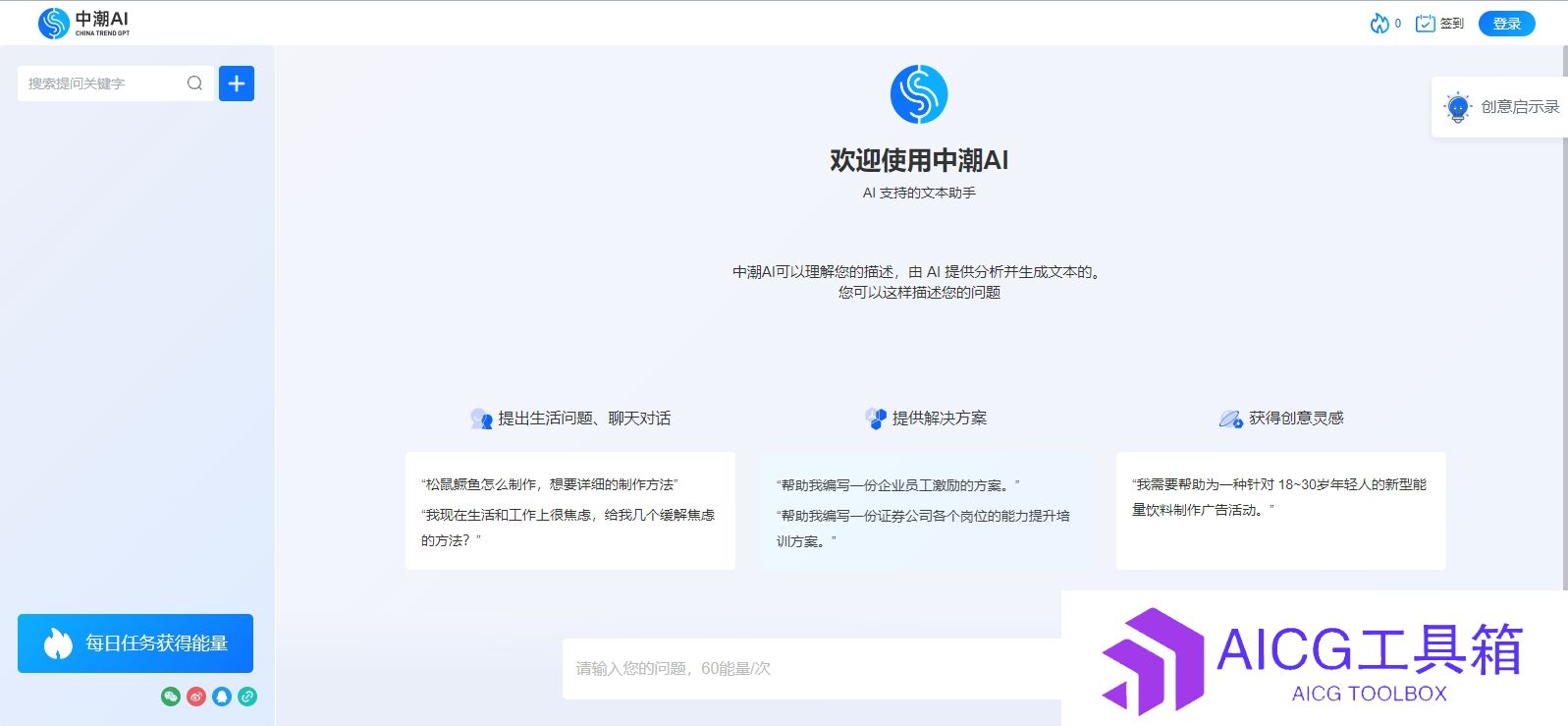Select the 新型能量饮料制作广告活动 example prompt
The height and width of the screenshot is (726, 1568).
[1279, 497]
